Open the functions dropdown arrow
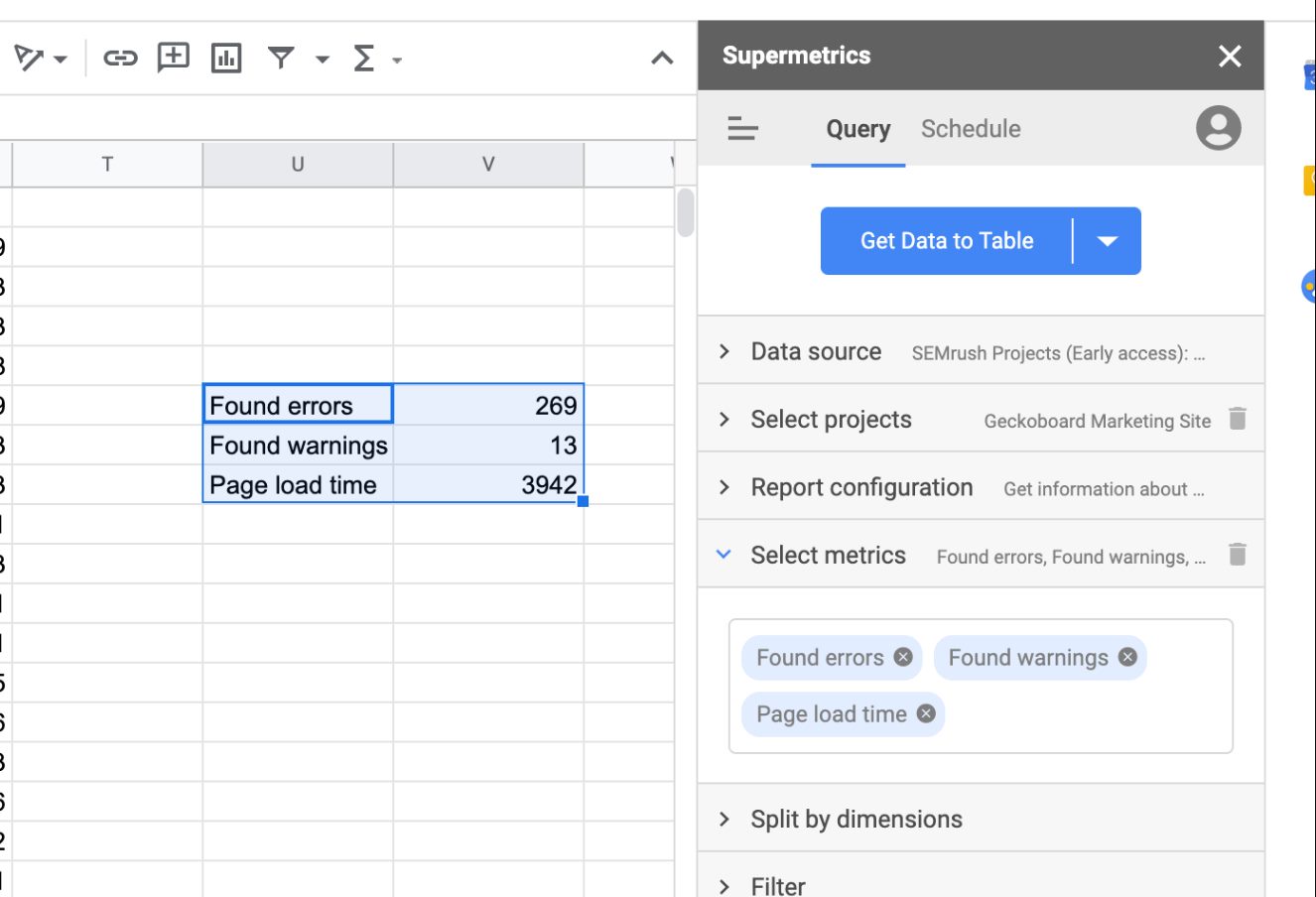The width and height of the screenshot is (1316, 897). [x=397, y=61]
